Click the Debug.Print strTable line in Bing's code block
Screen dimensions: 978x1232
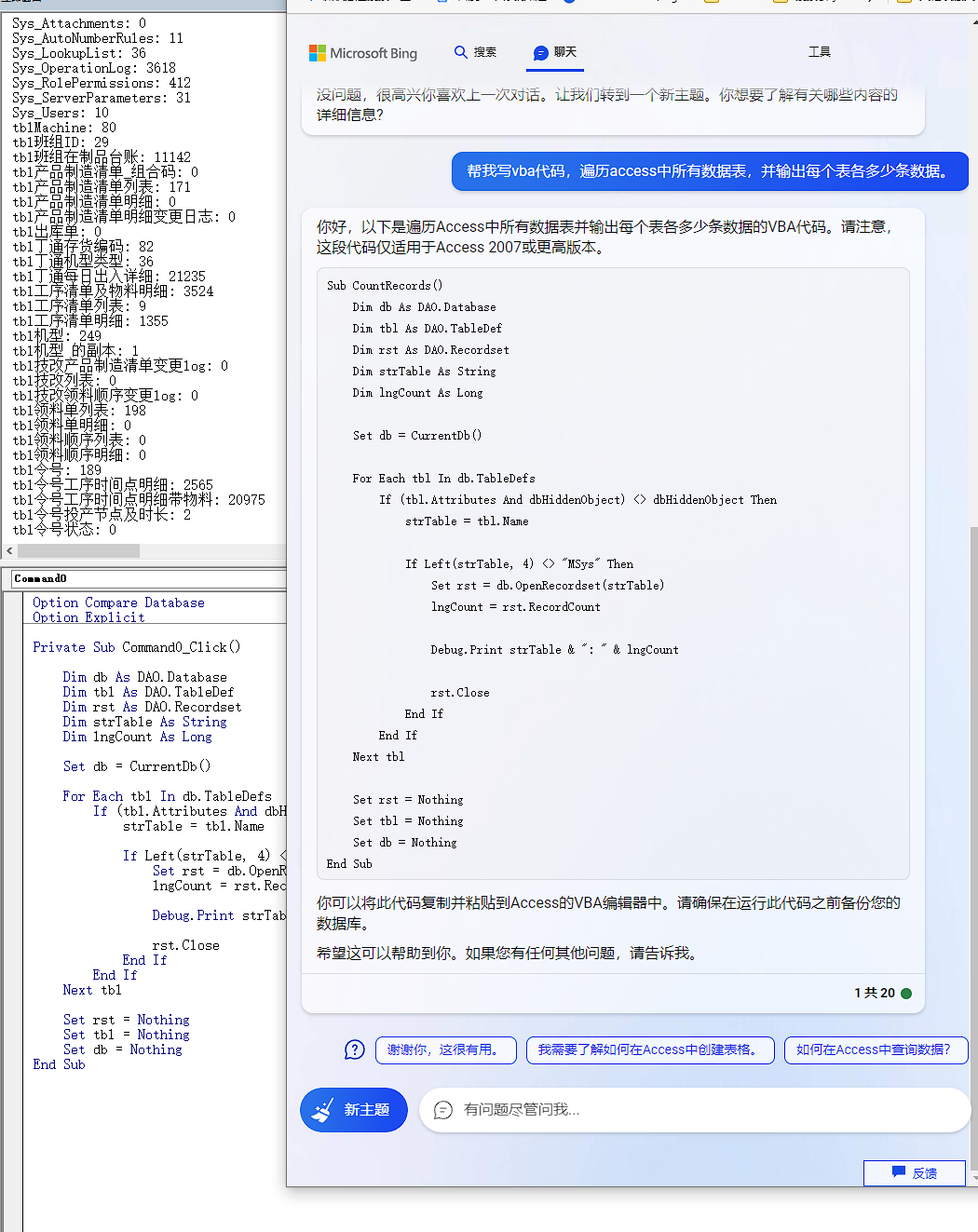pos(554,650)
